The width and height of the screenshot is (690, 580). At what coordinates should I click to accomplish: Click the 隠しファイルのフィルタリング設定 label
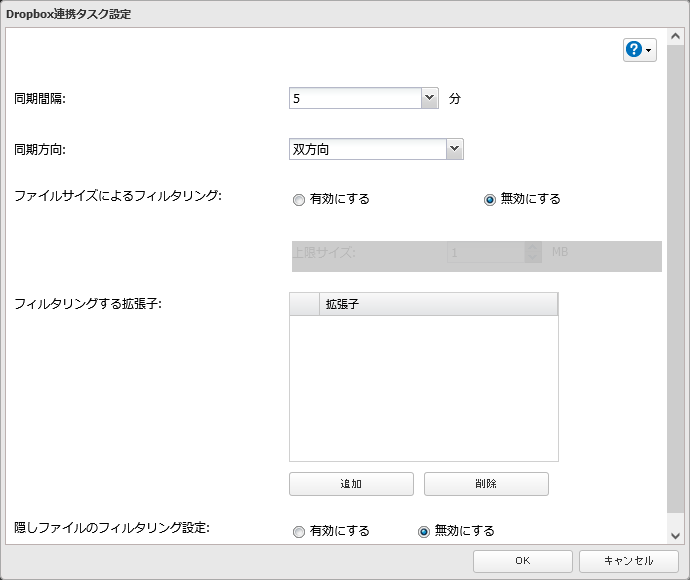point(112,527)
